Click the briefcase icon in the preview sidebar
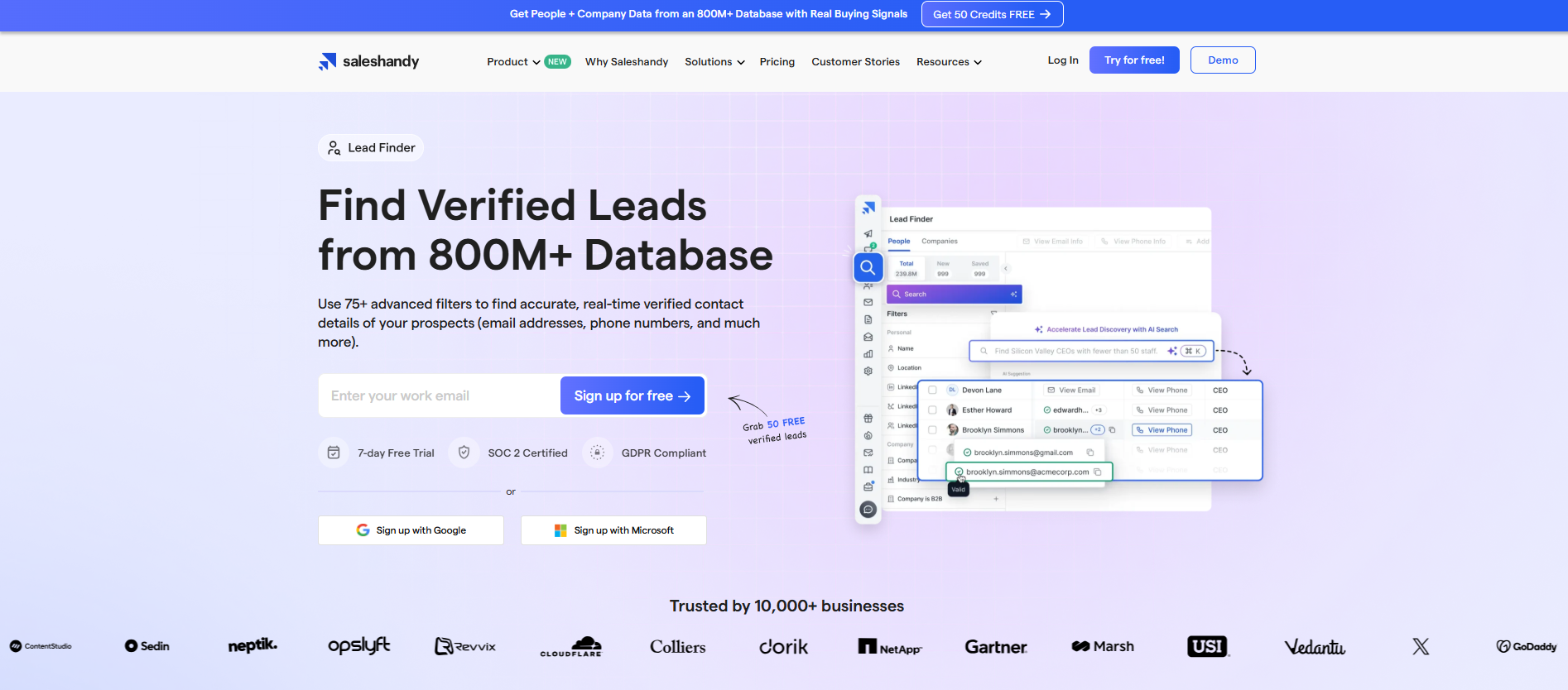This screenshot has height=690, width=1568. tap(868, 486)
